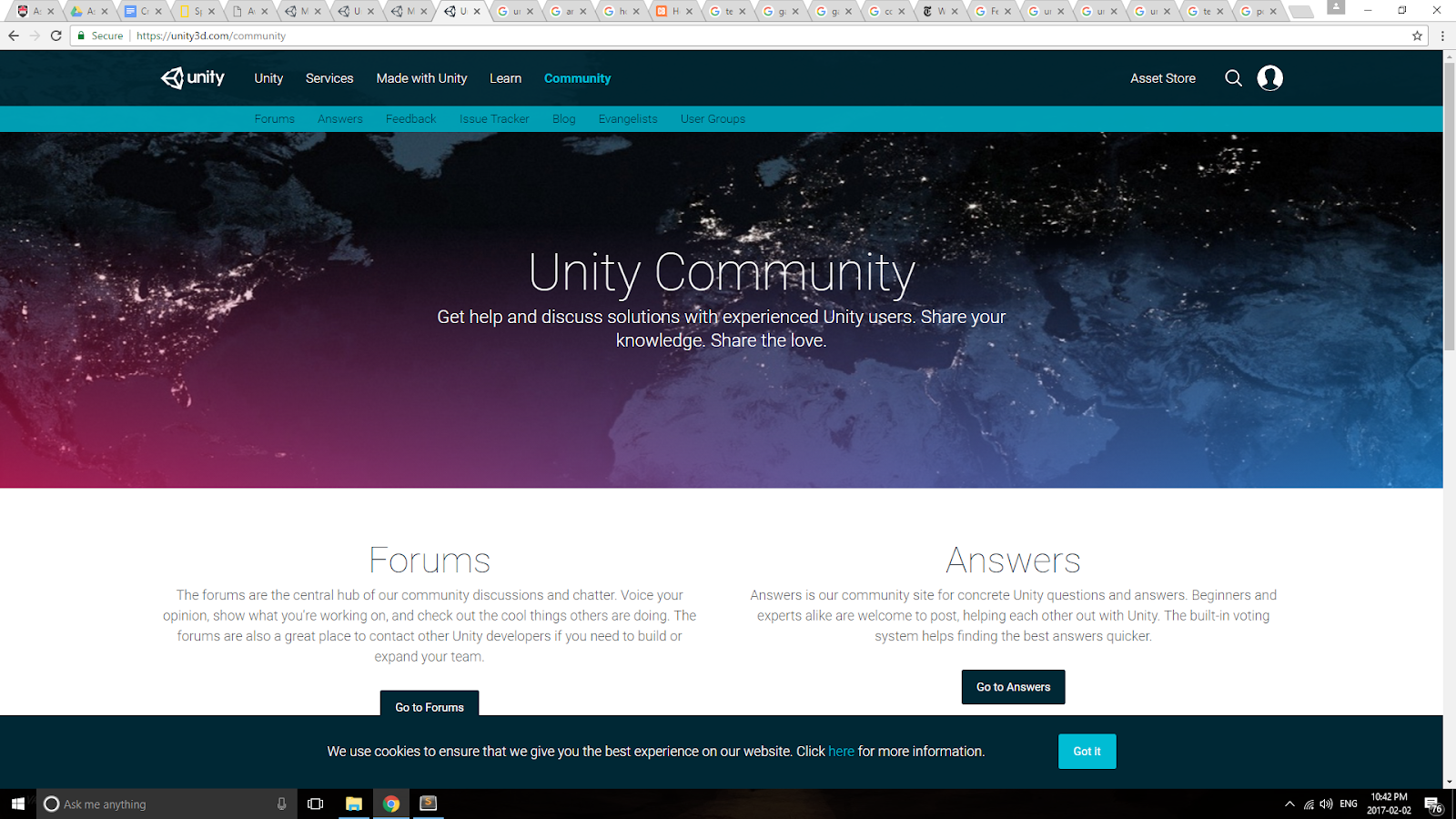
Task: Click the browser forward arrow
Action: click(x=35, y=35)
